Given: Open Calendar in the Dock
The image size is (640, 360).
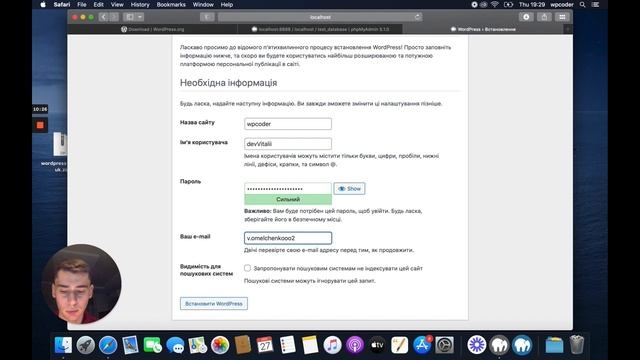Looking at the screenshot, I should click(x=265, y=345).
